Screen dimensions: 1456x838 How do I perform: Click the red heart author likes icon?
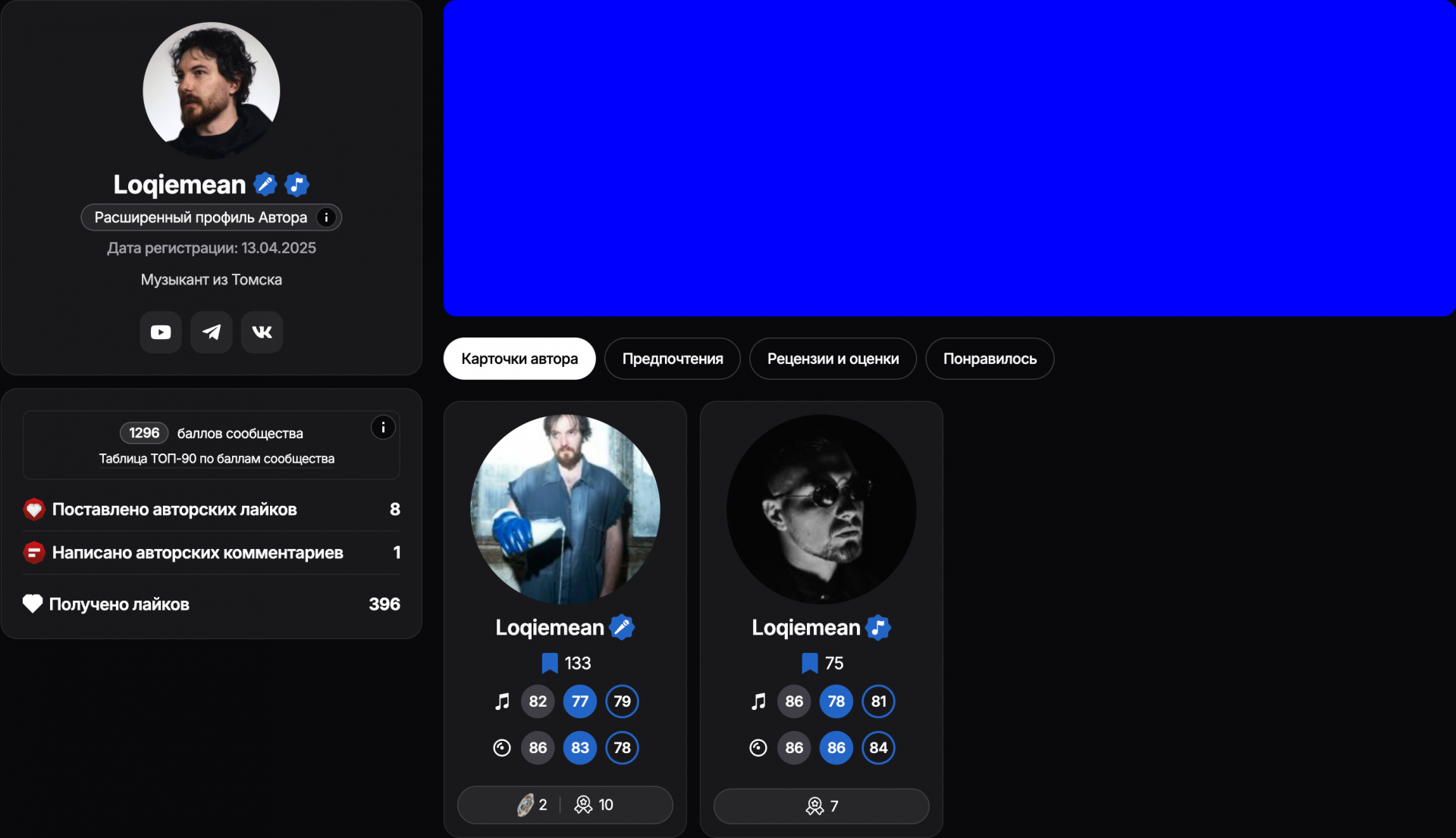(x=33, y=510)
